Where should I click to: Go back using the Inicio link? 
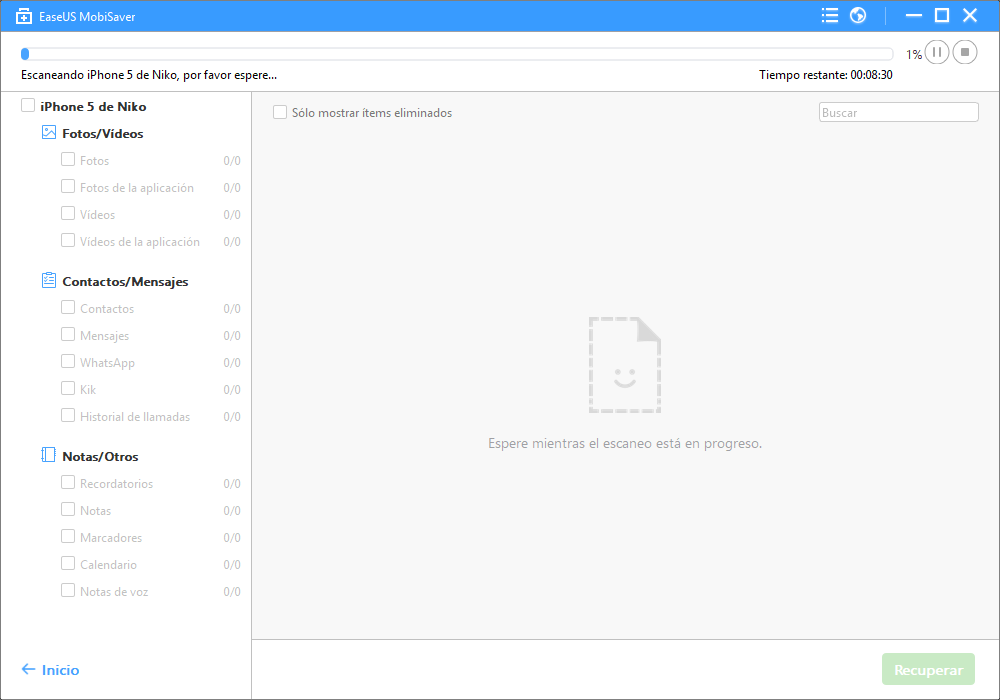tap(50, 670)
